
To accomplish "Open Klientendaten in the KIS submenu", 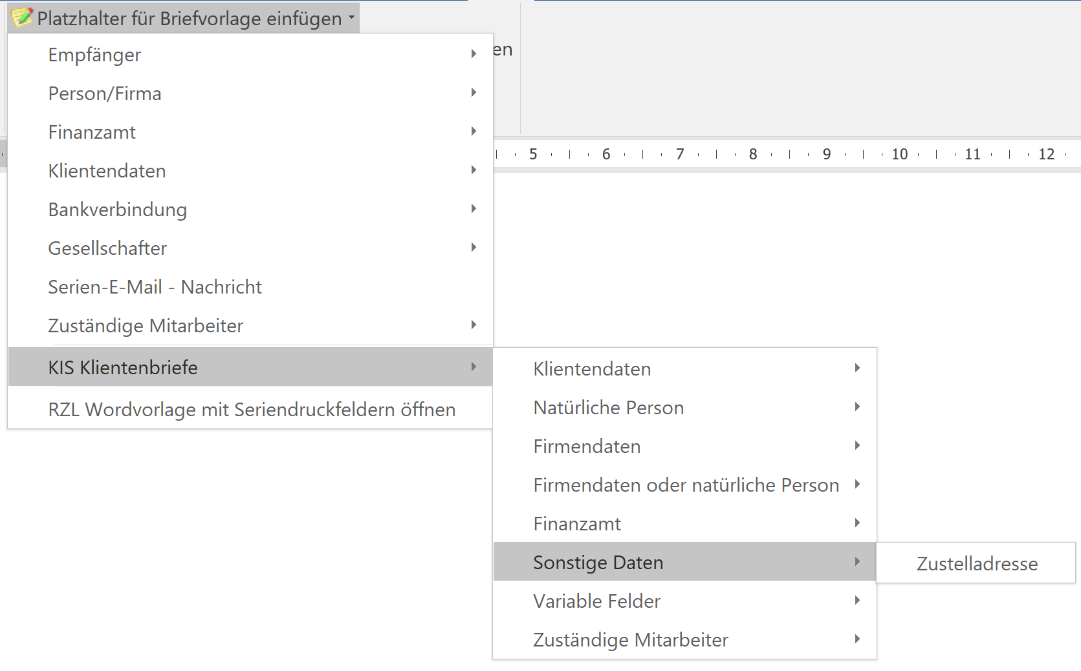I will (x=592, y=369).
